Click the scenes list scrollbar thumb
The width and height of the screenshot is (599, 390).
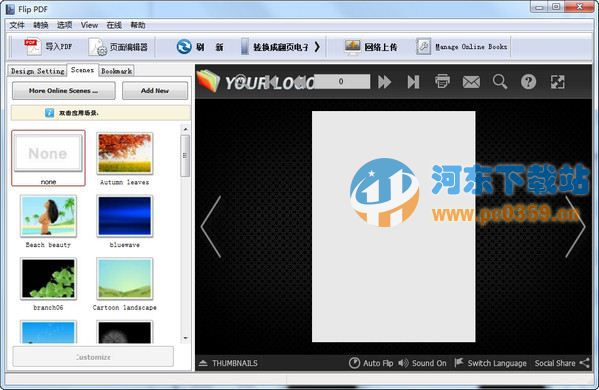tap(185, 155)
